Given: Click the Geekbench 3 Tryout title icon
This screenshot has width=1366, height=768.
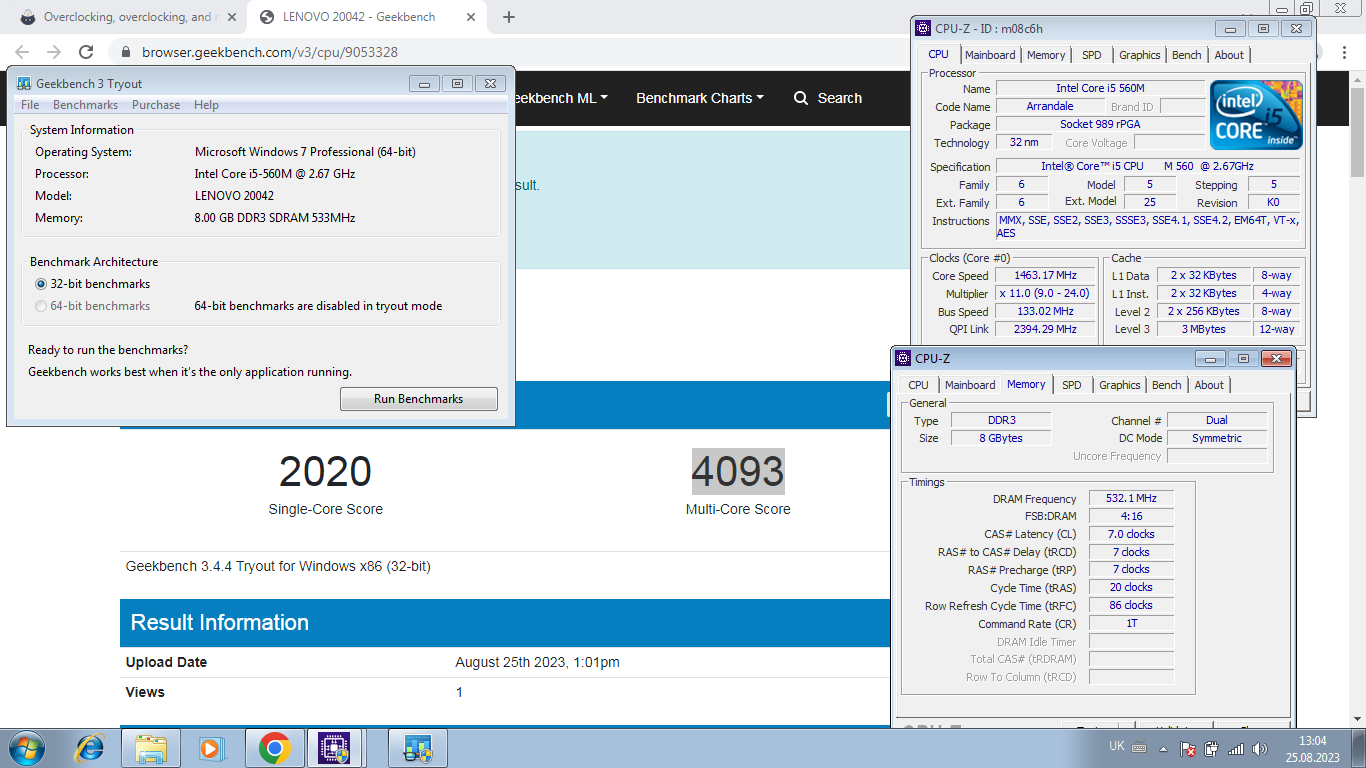Looking at the screenshot, I should (23, 84).
